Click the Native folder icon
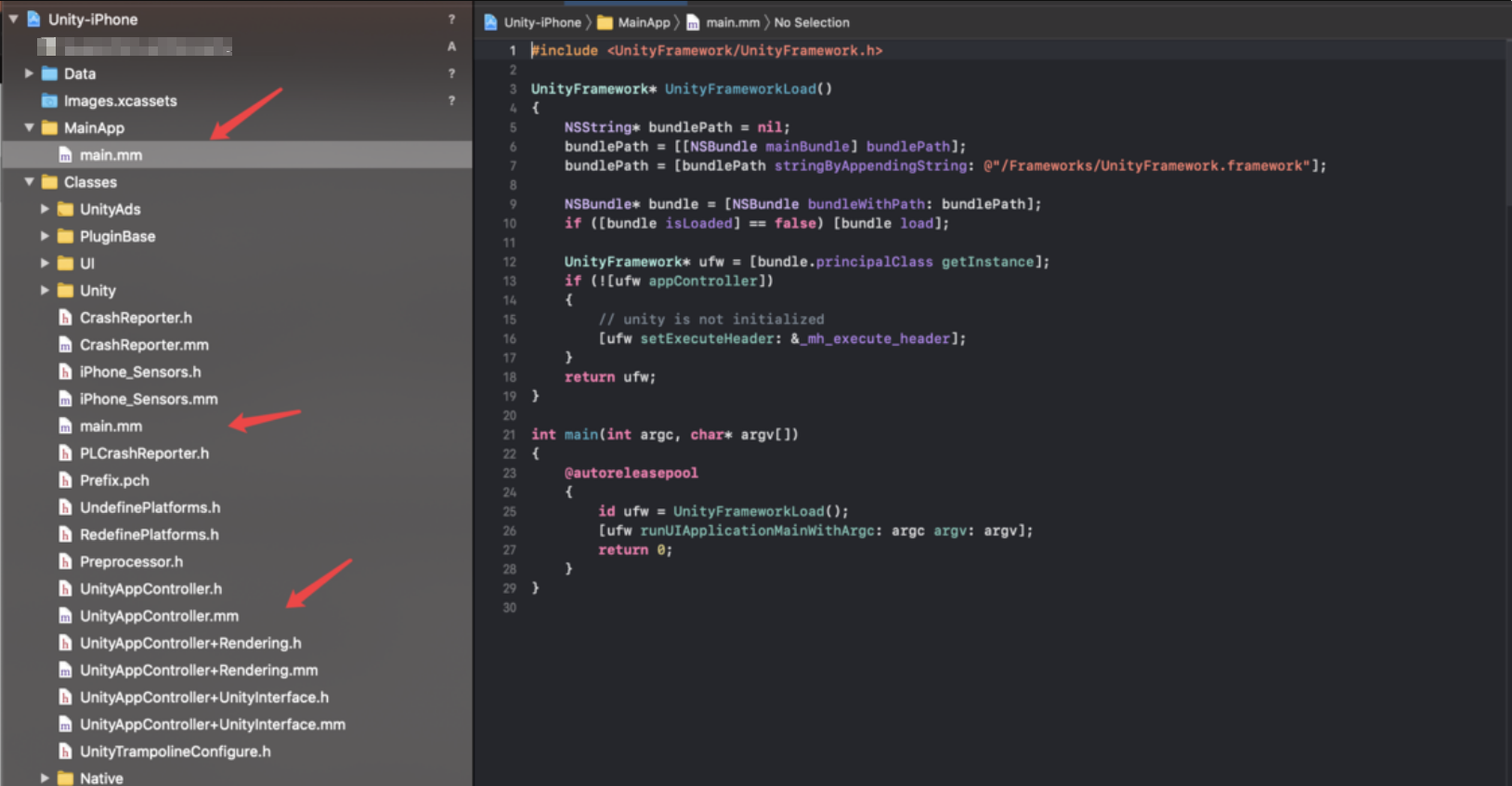The height and width of the screenshot is (786, 1512). pos(65,778)
